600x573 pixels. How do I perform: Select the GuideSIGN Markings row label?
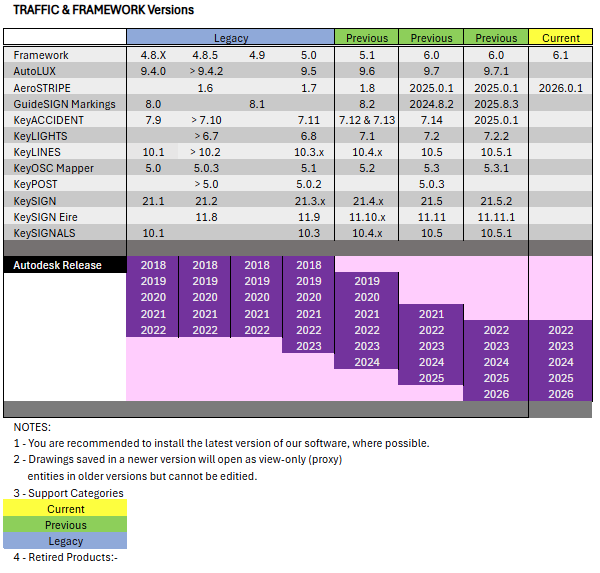click(x=65, y=104)
